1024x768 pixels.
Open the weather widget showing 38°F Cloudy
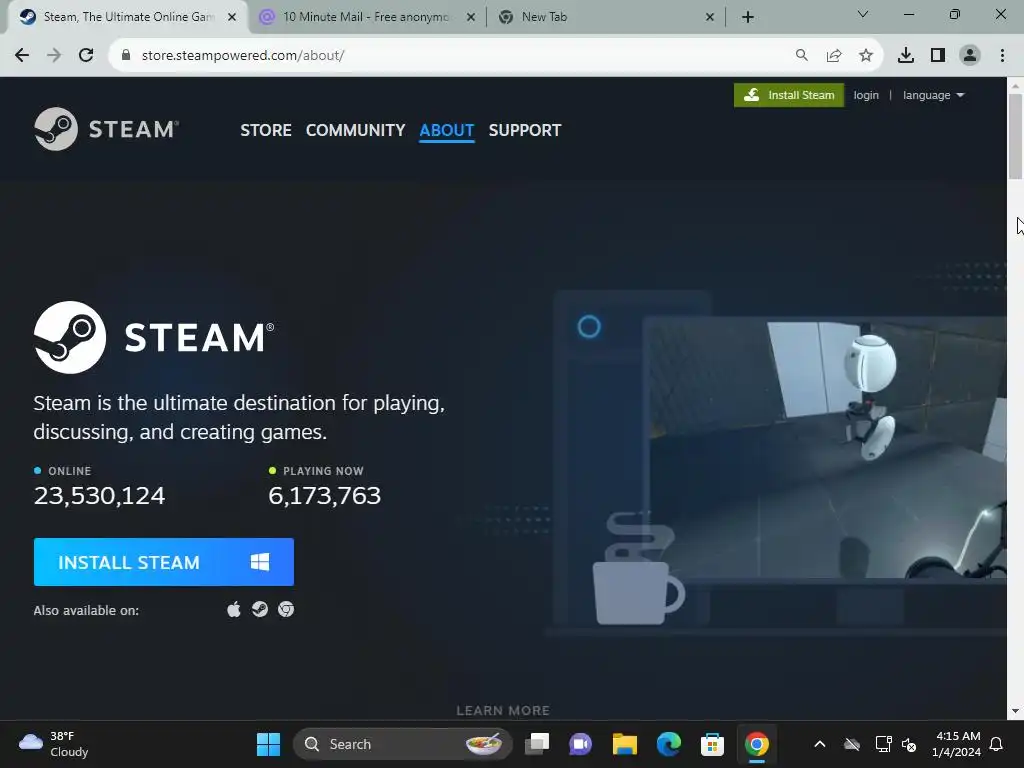click(x=54, y=744)
